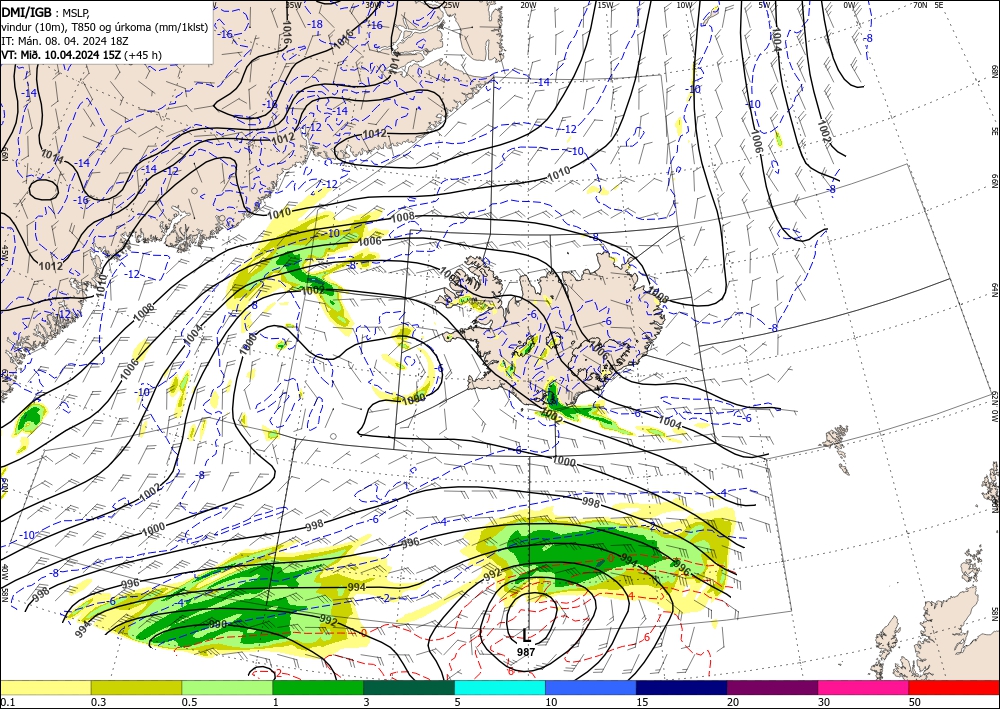Click the navy 15–20 legend swatch
This screenshot has height=709, width=1000.
coord(682,687)
